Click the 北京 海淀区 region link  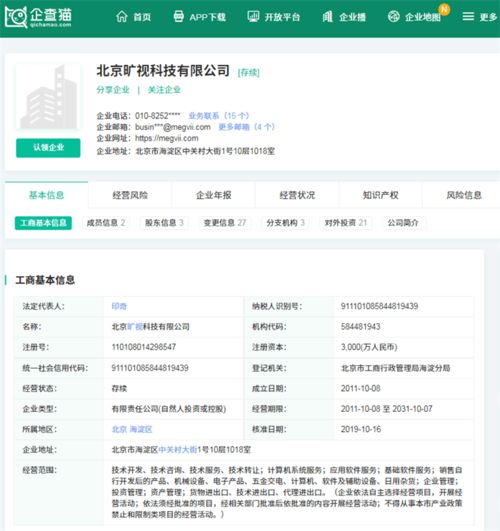[132, 429]
